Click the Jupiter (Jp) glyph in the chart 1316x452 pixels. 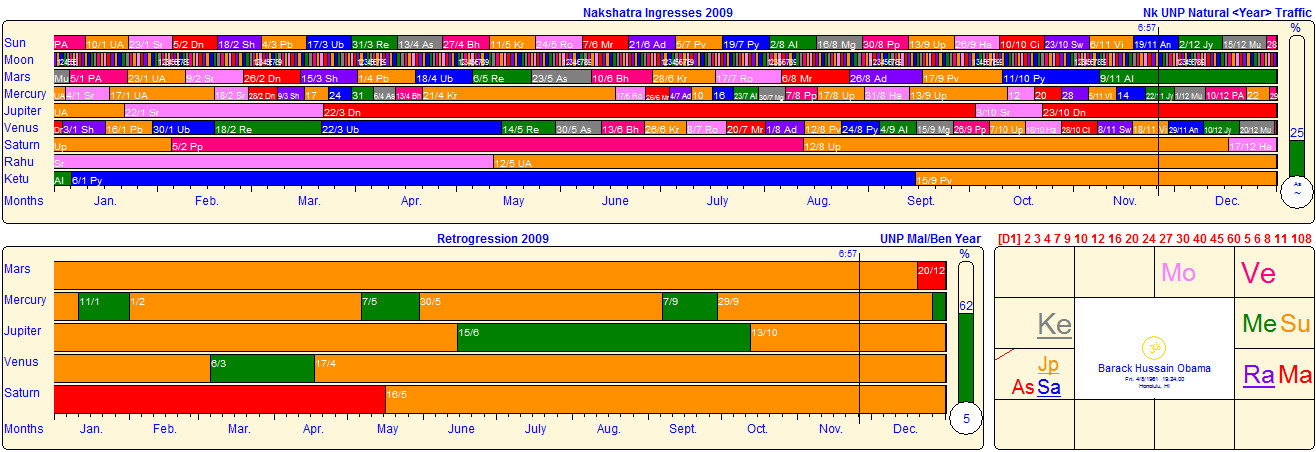pyautogui.click(x=1047, y=364)
